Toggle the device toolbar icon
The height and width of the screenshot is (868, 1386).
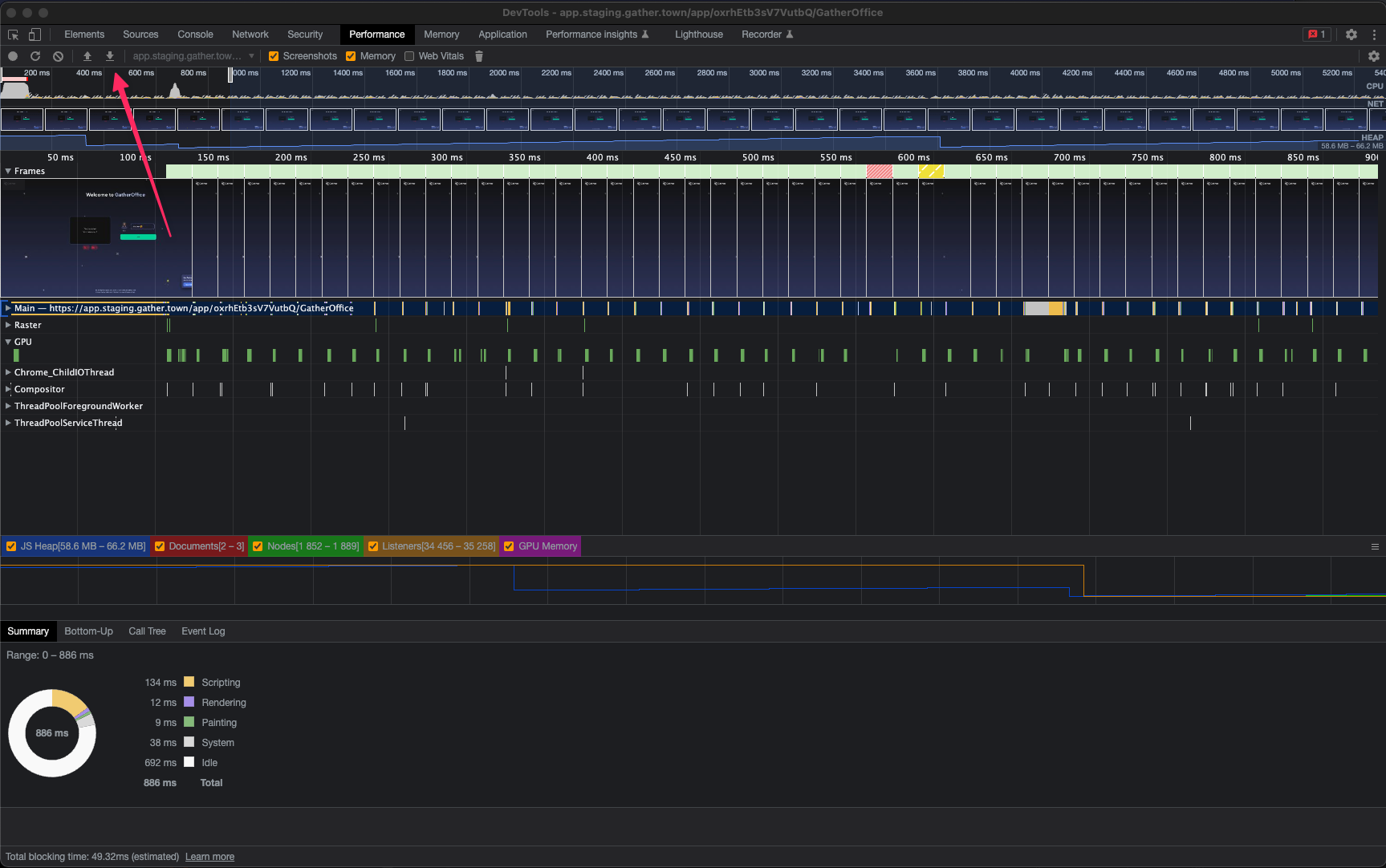coord(35,34)
